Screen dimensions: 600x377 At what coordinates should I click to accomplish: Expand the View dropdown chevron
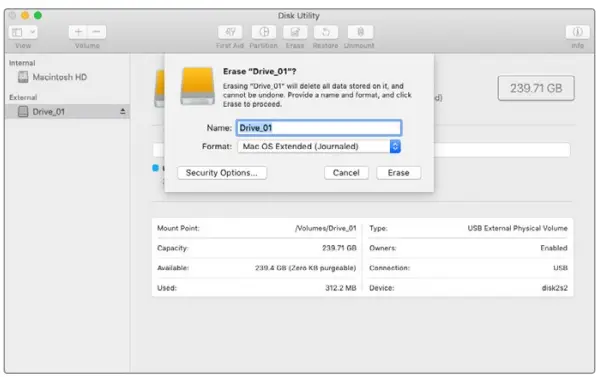(33, 32)
